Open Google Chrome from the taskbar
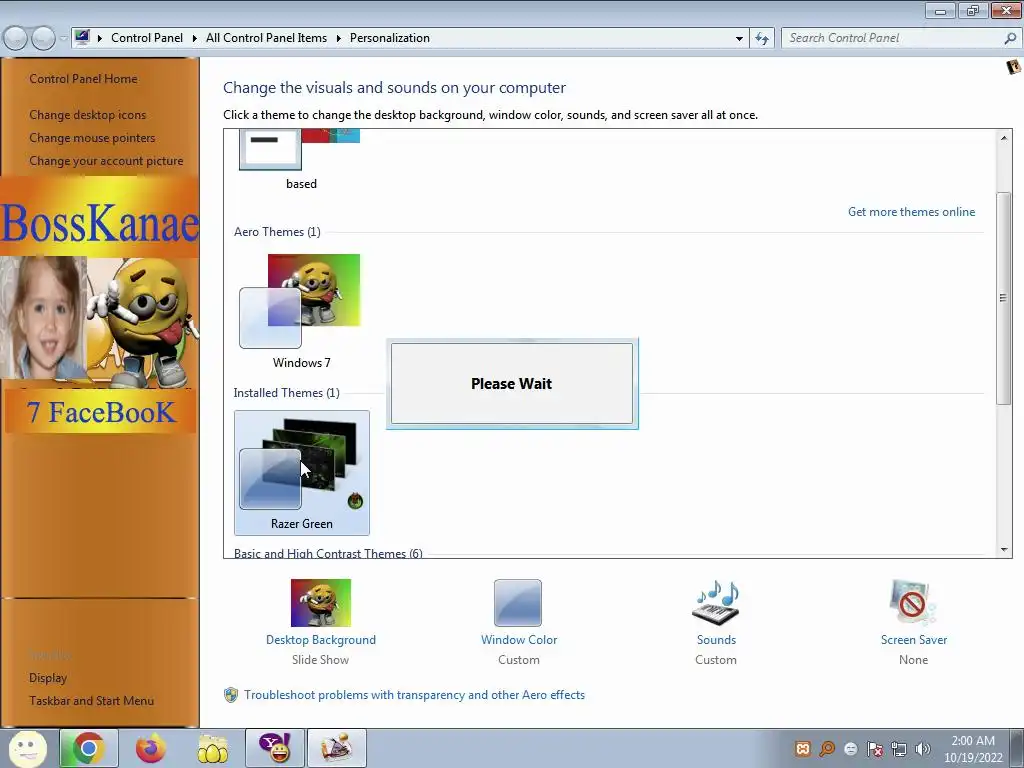This screenshot has height=768, width=1024. click(x=89, y=748)
